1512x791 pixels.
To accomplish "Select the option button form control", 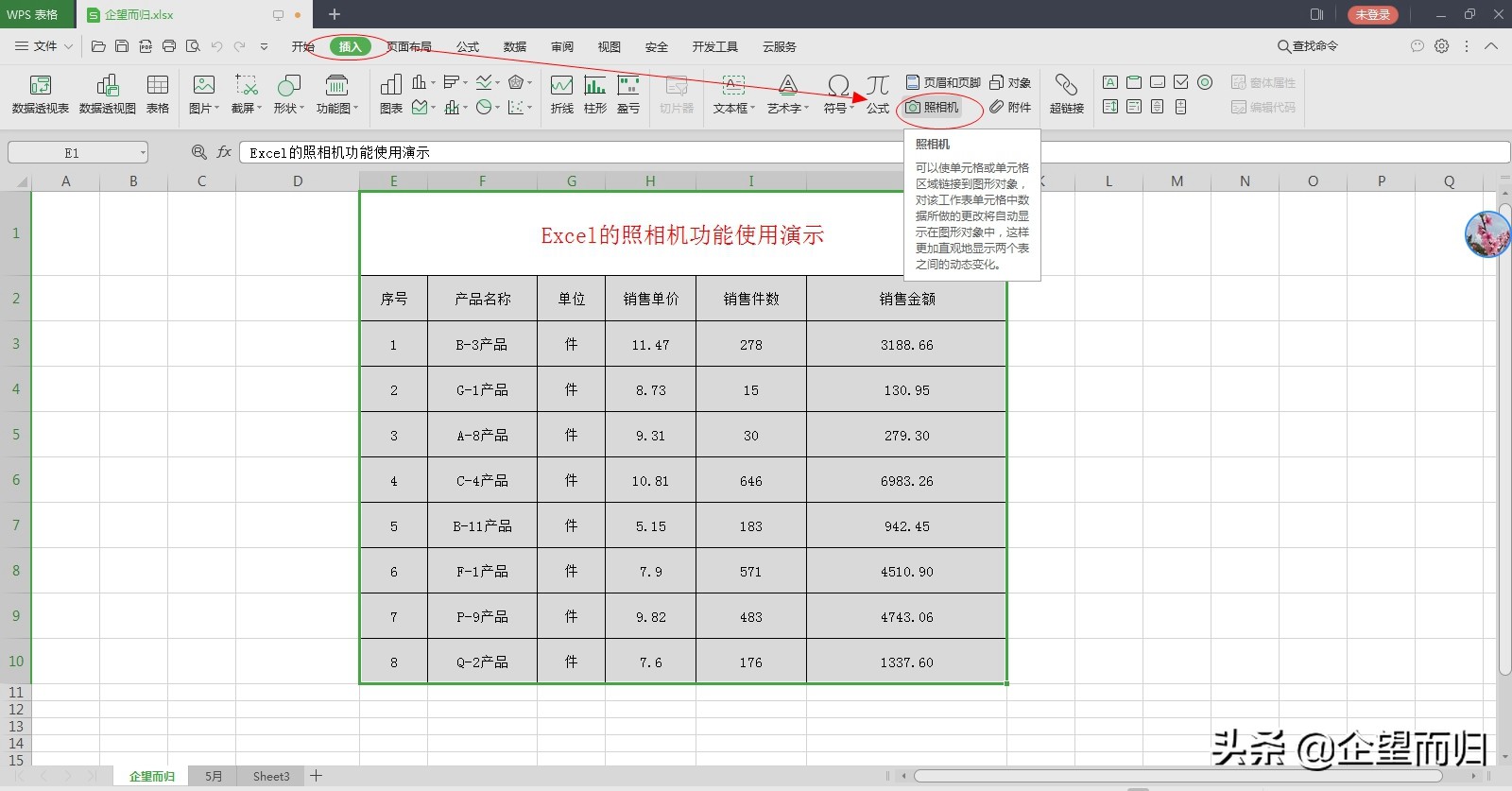I will pos(1205,82).
